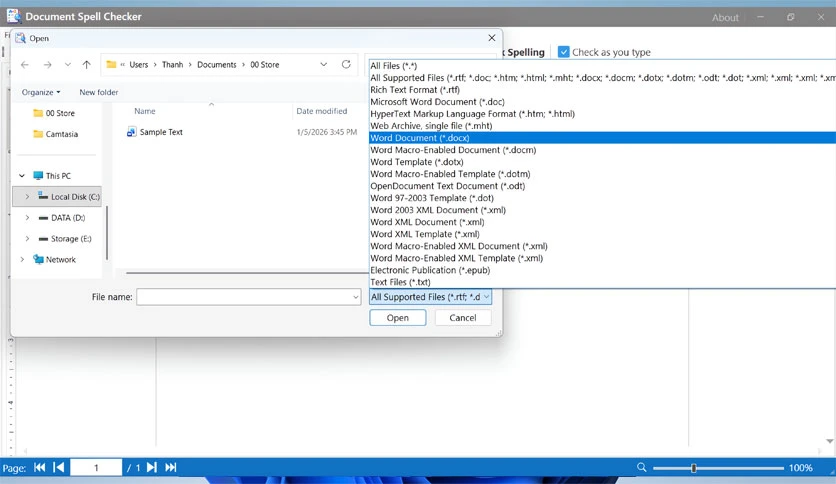Go forward in Open dialog navigation
The image size is (836, 484).
(47, 64)
